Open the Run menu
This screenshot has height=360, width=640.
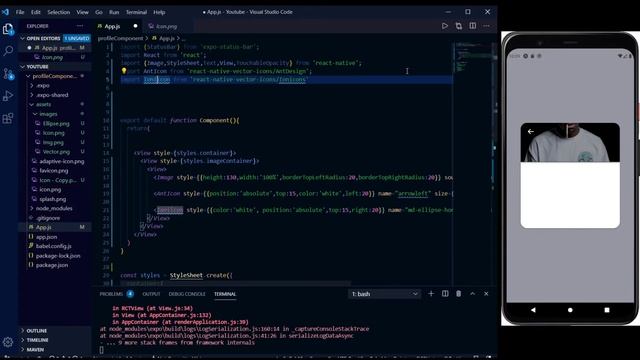[x=114, y=12]
